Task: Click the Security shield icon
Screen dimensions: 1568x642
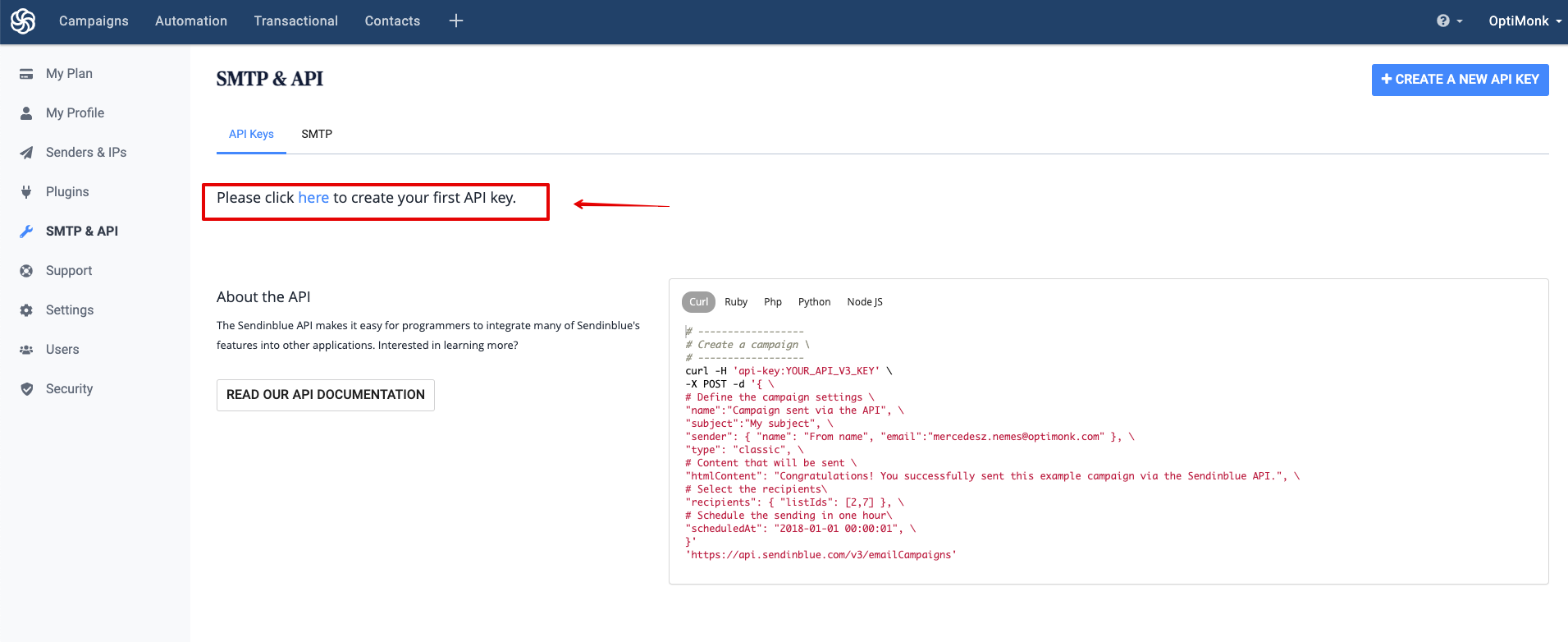Action: [26, 389]
